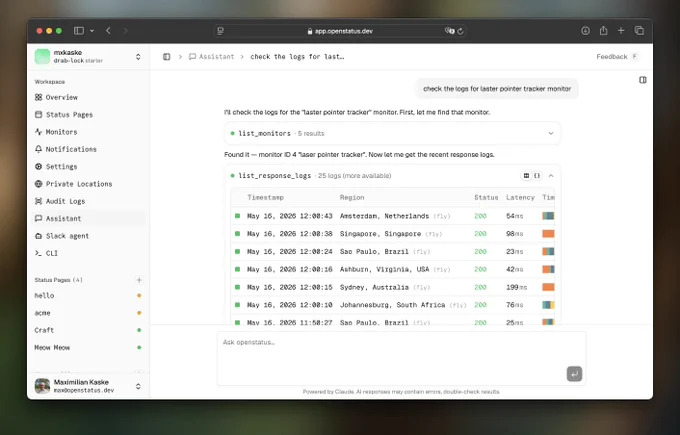Open Status Pages in sidebar

pos(88,114)
